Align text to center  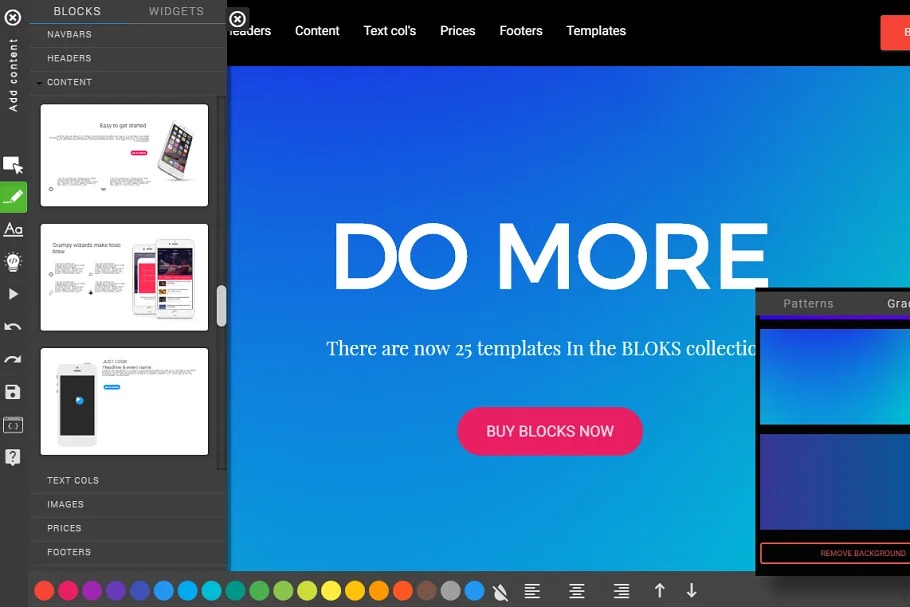pos(576,591)
